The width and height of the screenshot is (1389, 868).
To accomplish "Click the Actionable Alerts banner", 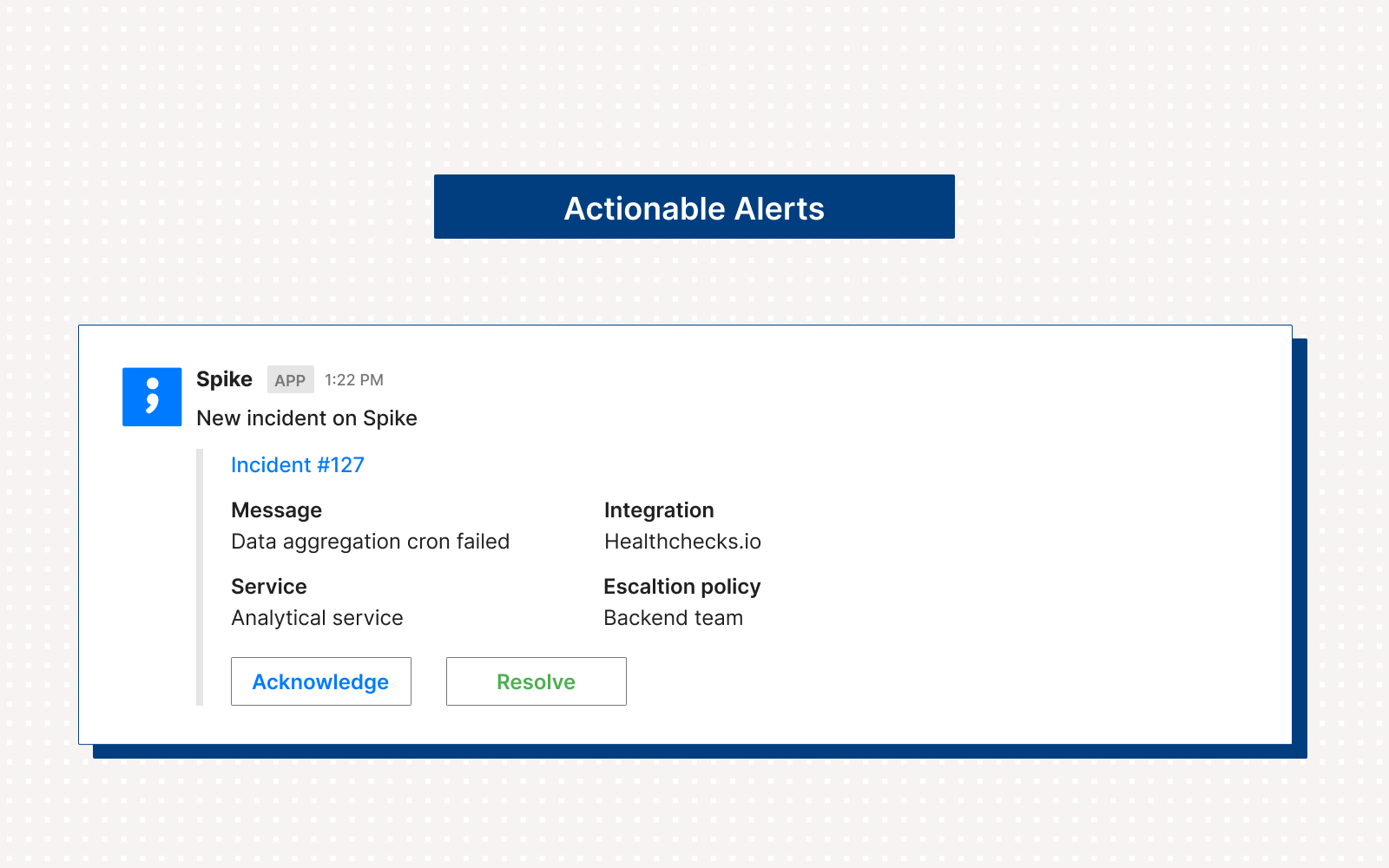I will pyautogui.click(x=694, y=207).
